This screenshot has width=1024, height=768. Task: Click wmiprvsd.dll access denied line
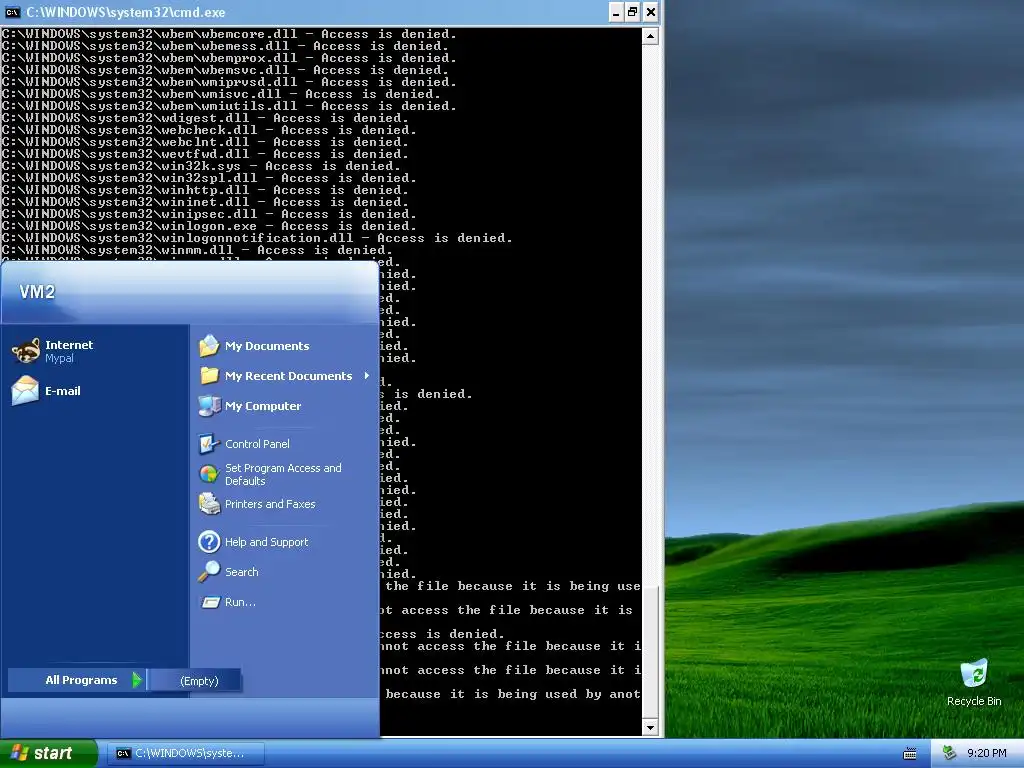click(229, 82)
